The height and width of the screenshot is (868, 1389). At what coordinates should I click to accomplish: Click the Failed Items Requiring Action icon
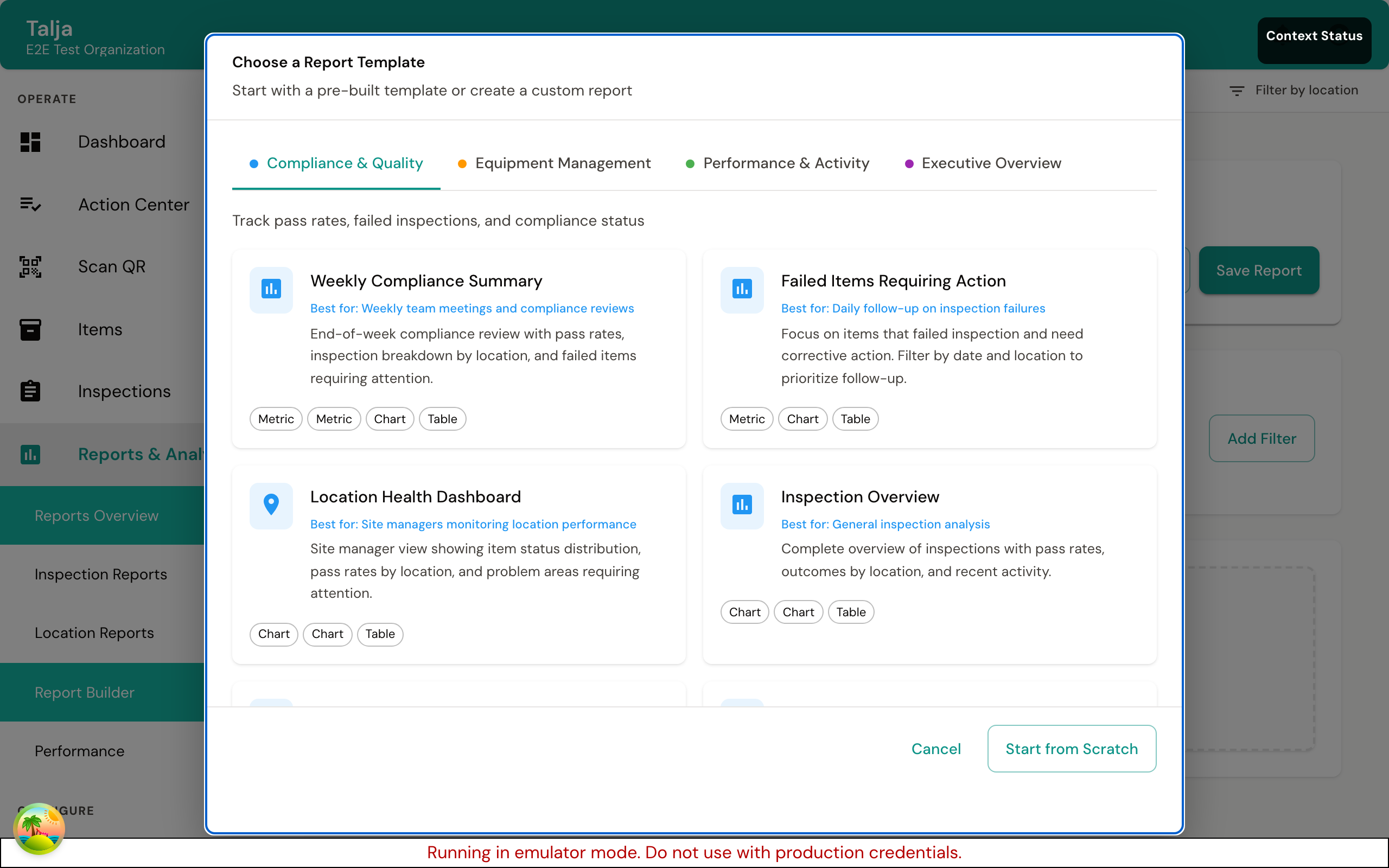pos(742,289)
